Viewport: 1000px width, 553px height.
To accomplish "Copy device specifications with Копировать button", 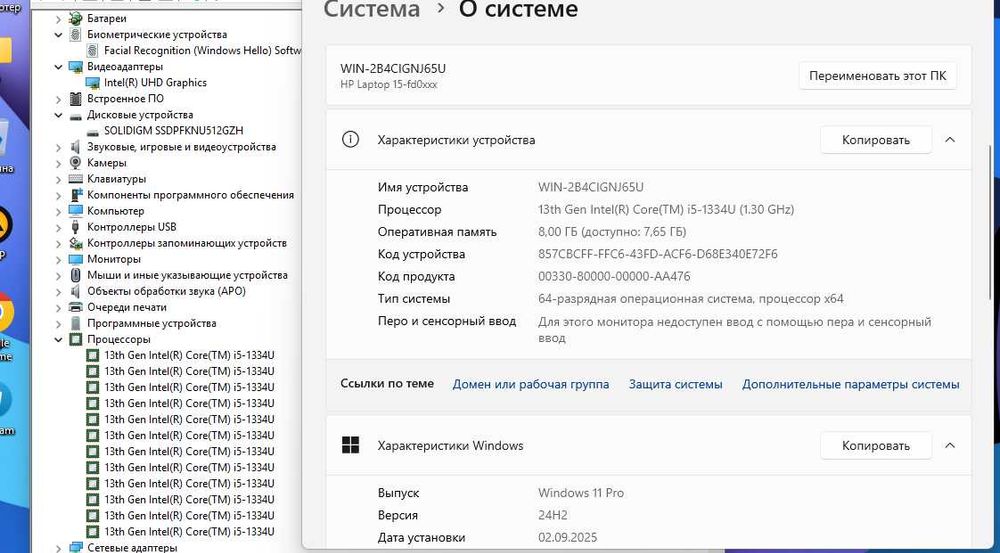I will click(876, 140).
